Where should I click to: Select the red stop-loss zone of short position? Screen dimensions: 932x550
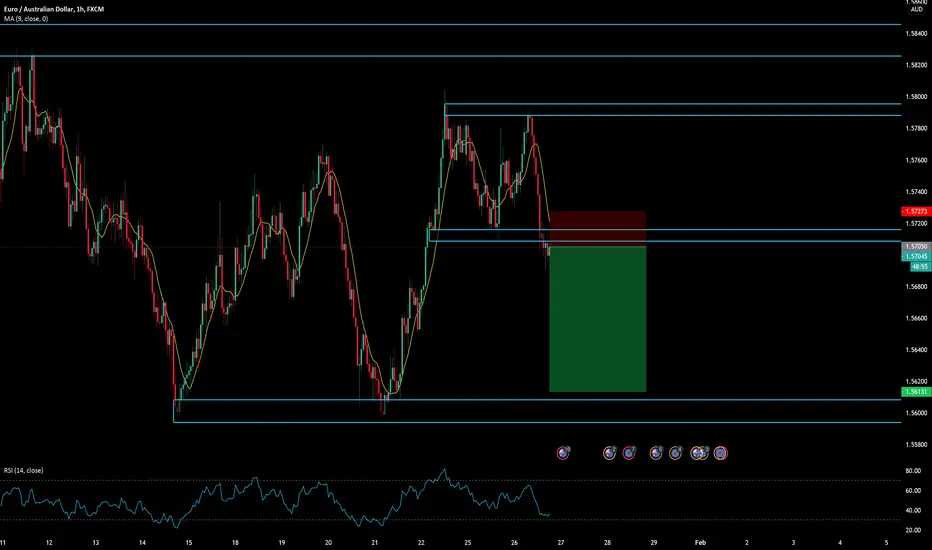(x=597, y=229)
